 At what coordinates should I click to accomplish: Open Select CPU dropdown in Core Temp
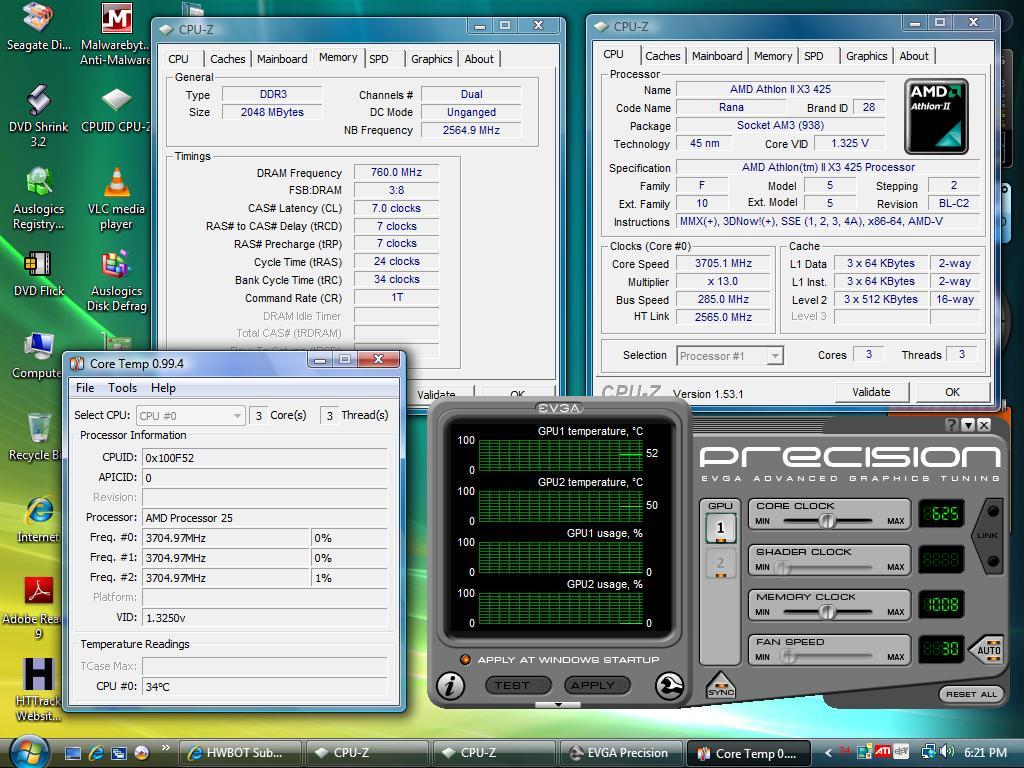pos(190,416)
